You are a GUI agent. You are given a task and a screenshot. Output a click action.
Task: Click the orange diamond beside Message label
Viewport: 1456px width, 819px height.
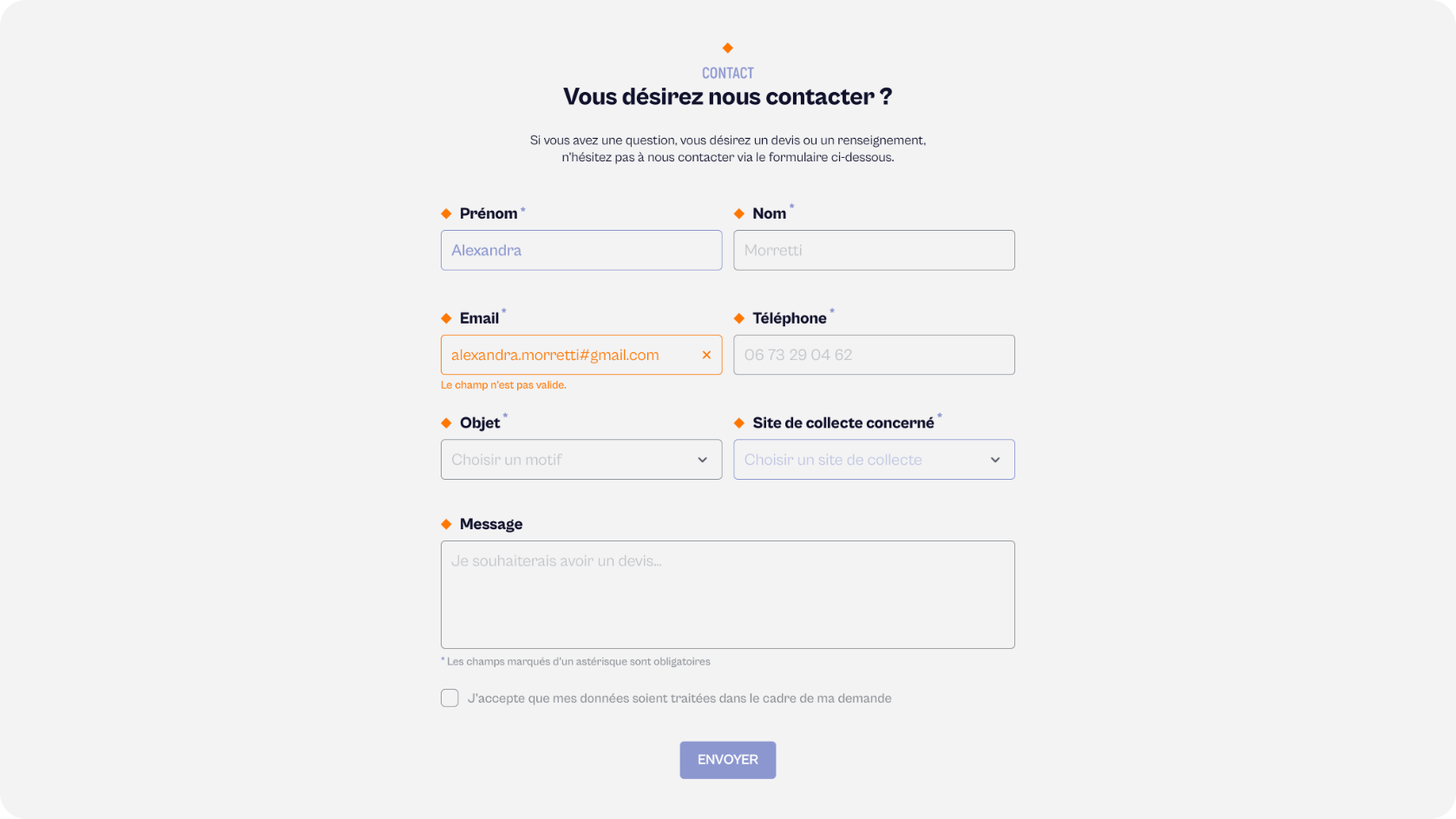coord(446,524)
